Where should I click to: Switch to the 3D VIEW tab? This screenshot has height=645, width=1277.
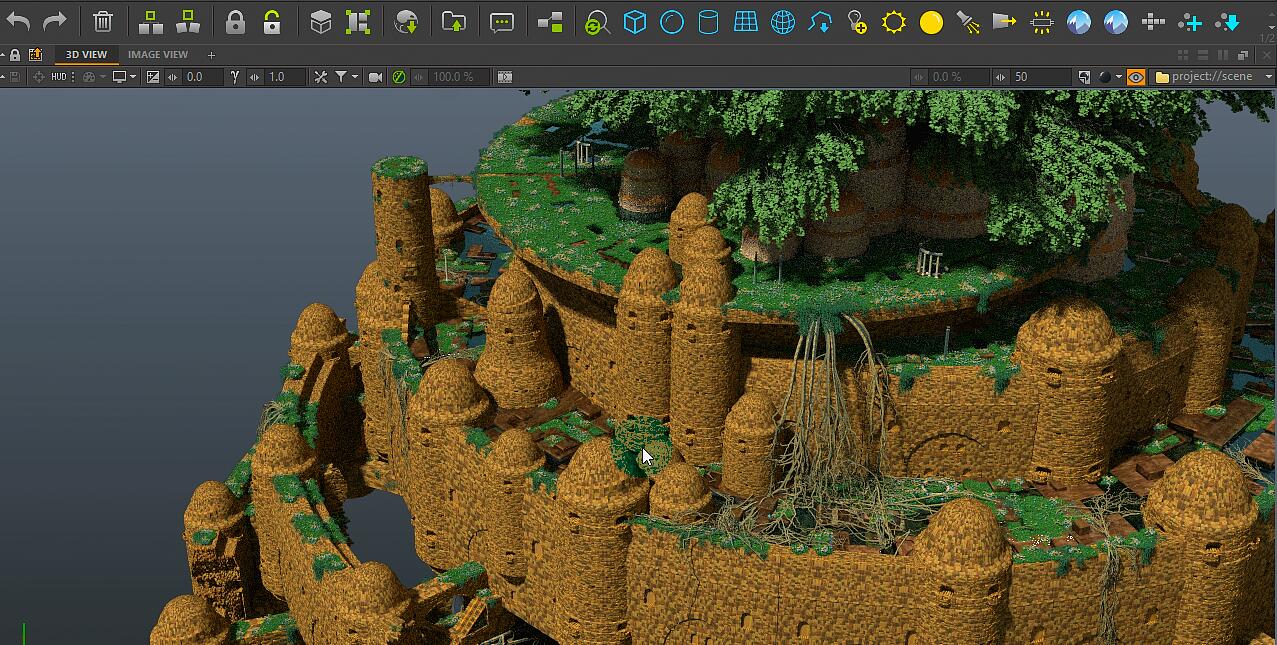(86, 54)
